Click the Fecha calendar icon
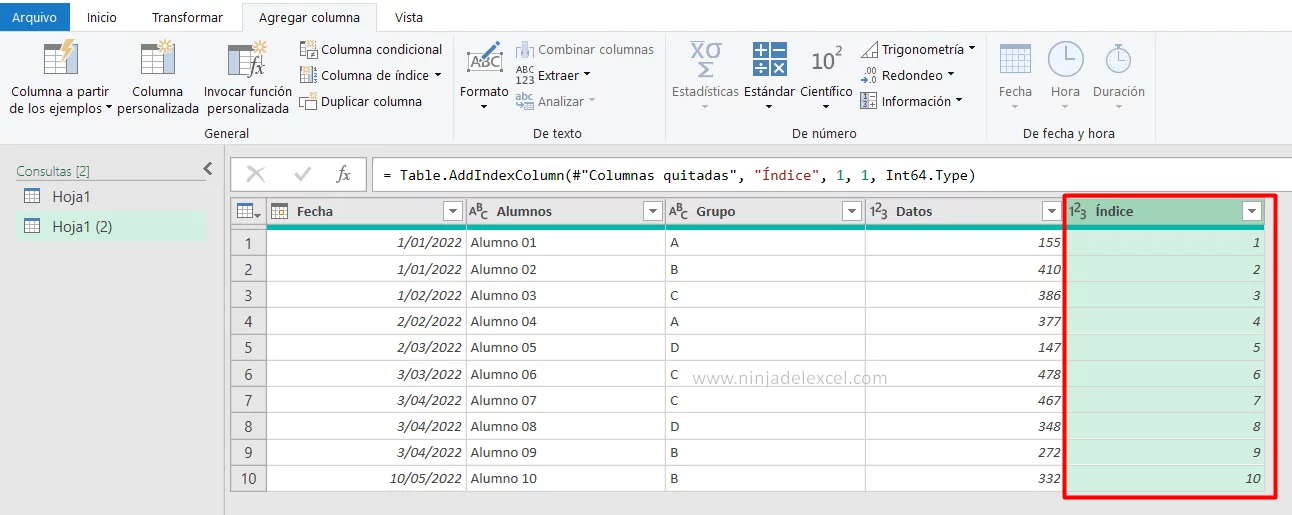The width and height of the screenshot is (1292, 515). (1015, 59)
